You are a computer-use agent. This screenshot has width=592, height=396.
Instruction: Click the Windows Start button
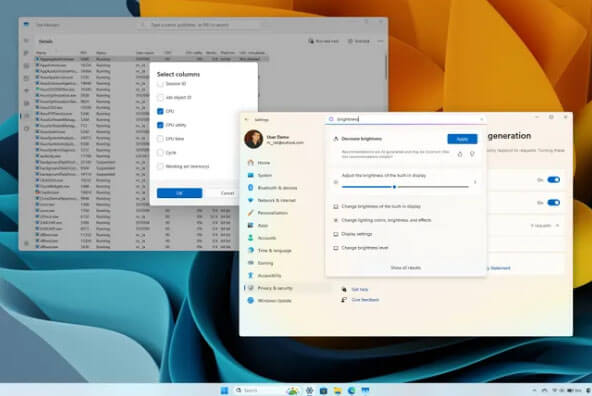pos(224,390)
